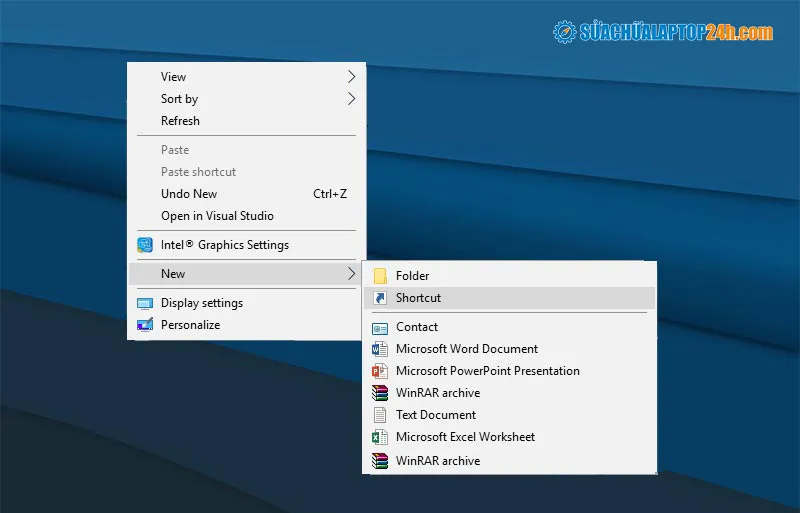Click the Shortcut arrow icon
The width and height of the screenshot is (800, 513).
pyautogui.click(x=380, y=298)
